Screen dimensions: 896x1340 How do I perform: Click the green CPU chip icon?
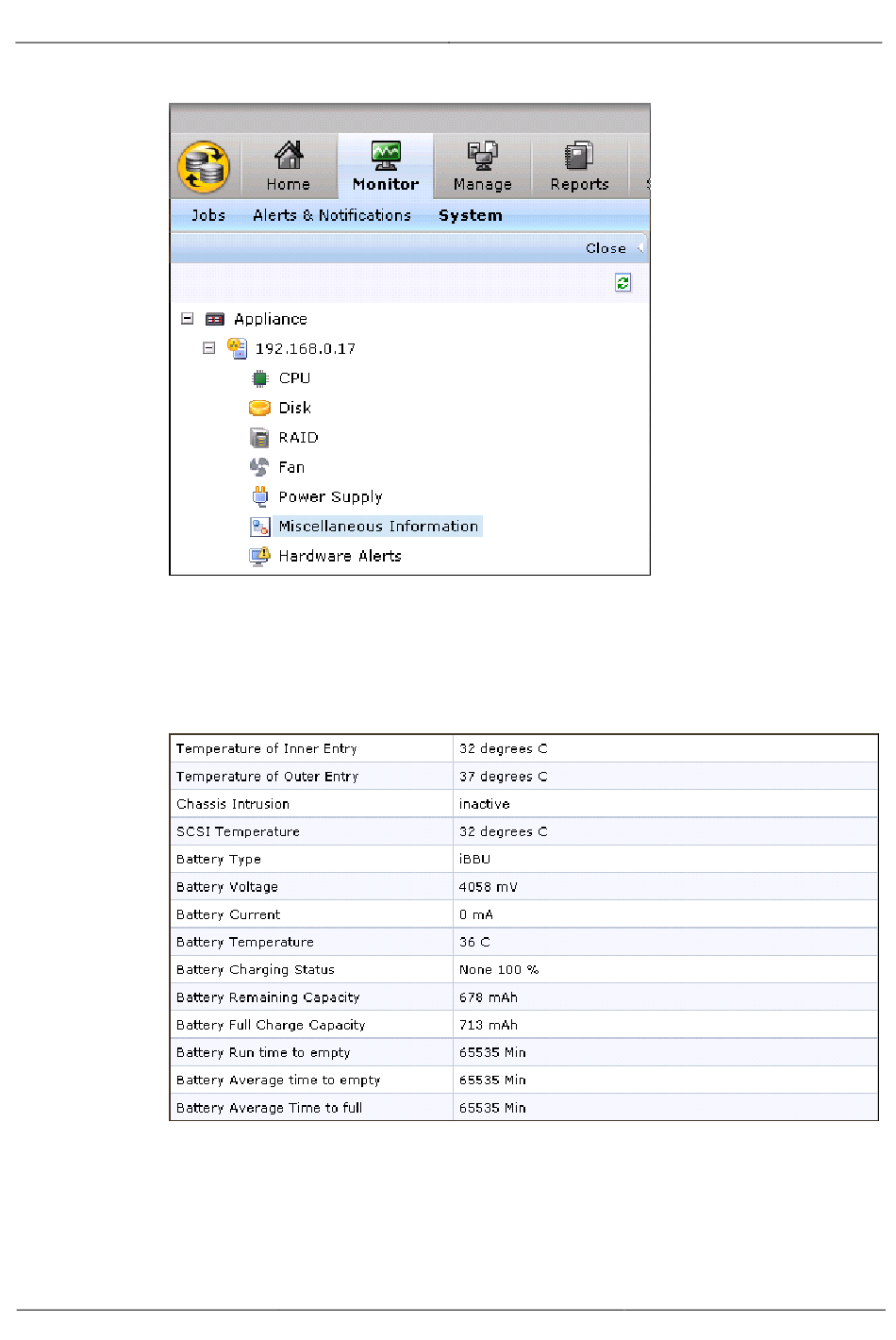click(259, 378)
